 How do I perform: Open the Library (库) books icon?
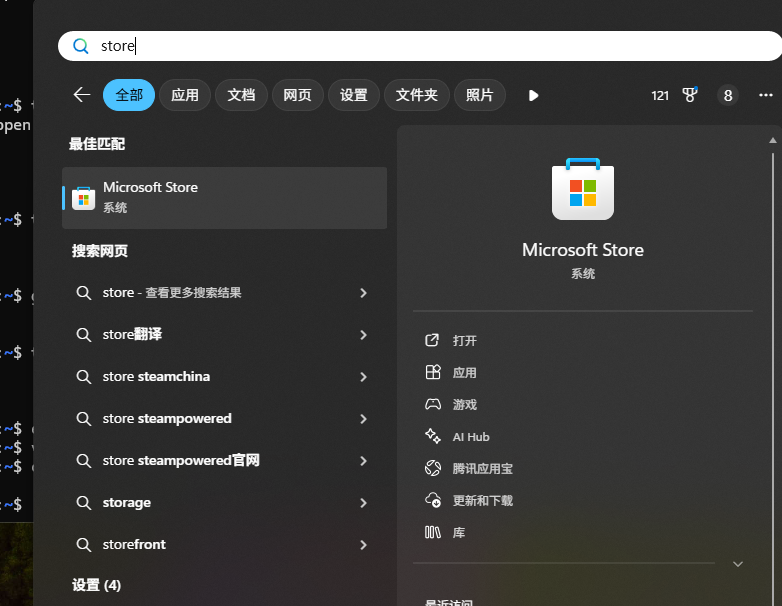coord(432,533)
